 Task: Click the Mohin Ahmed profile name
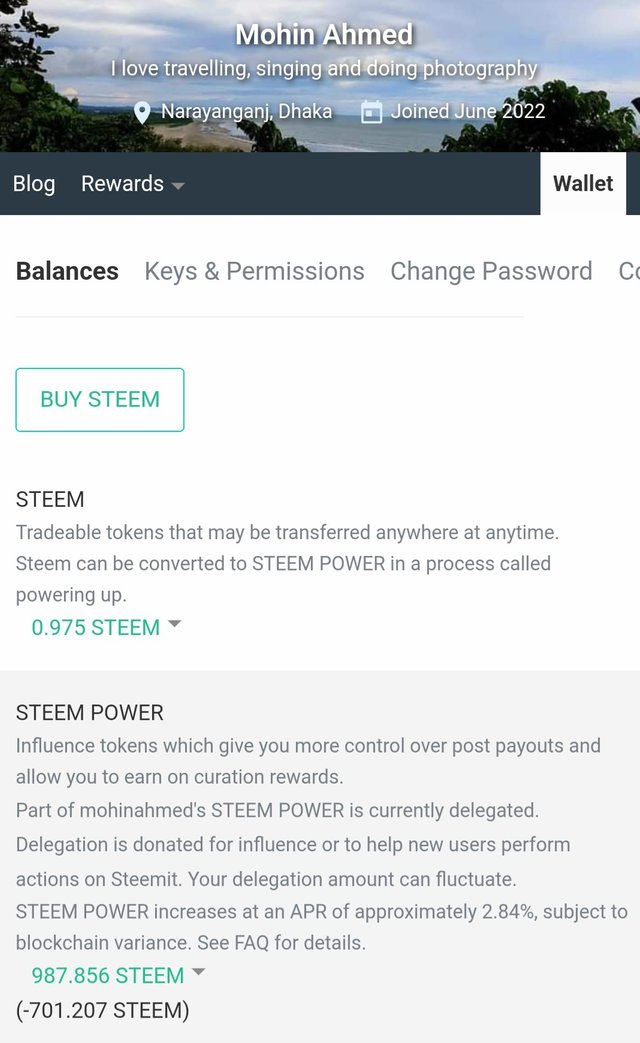[x=324, y=35]
